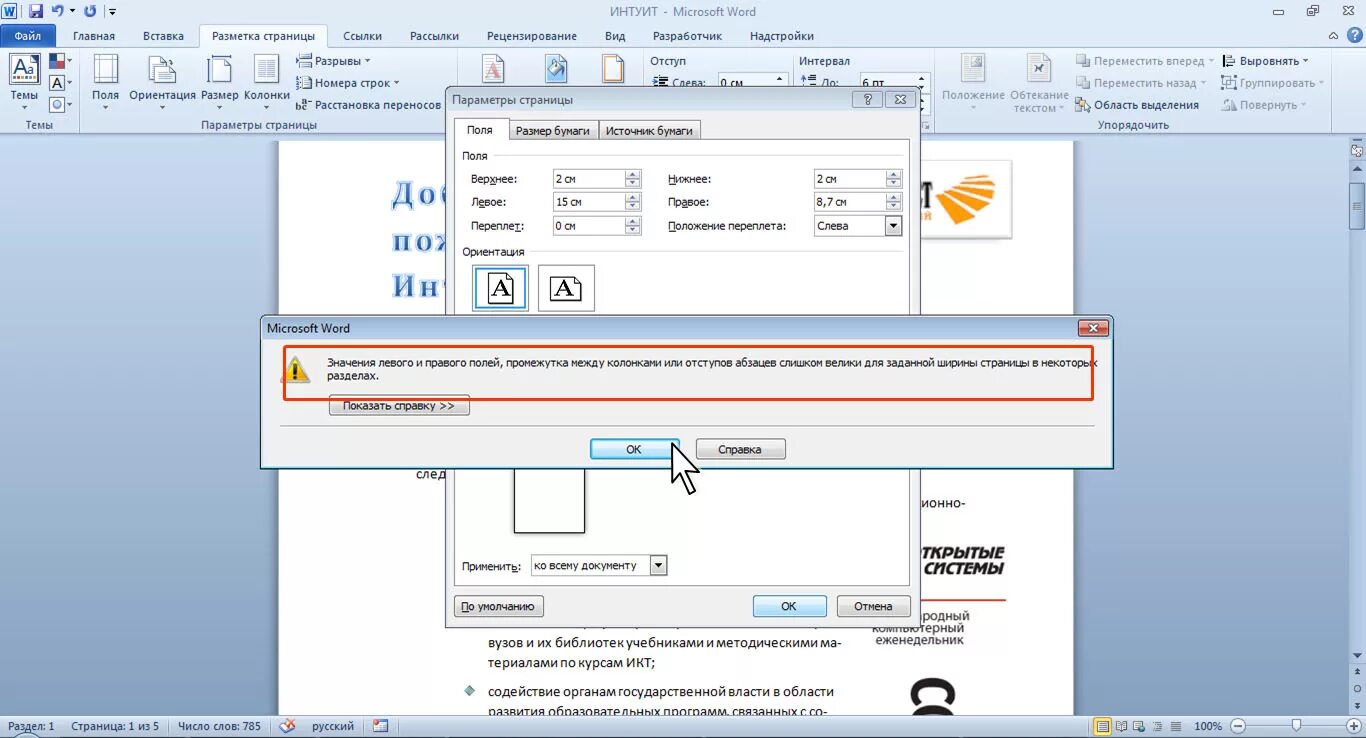Click По умолчанию button
Viewport: 1366px width, 738px height.
[x=499, y=606]
